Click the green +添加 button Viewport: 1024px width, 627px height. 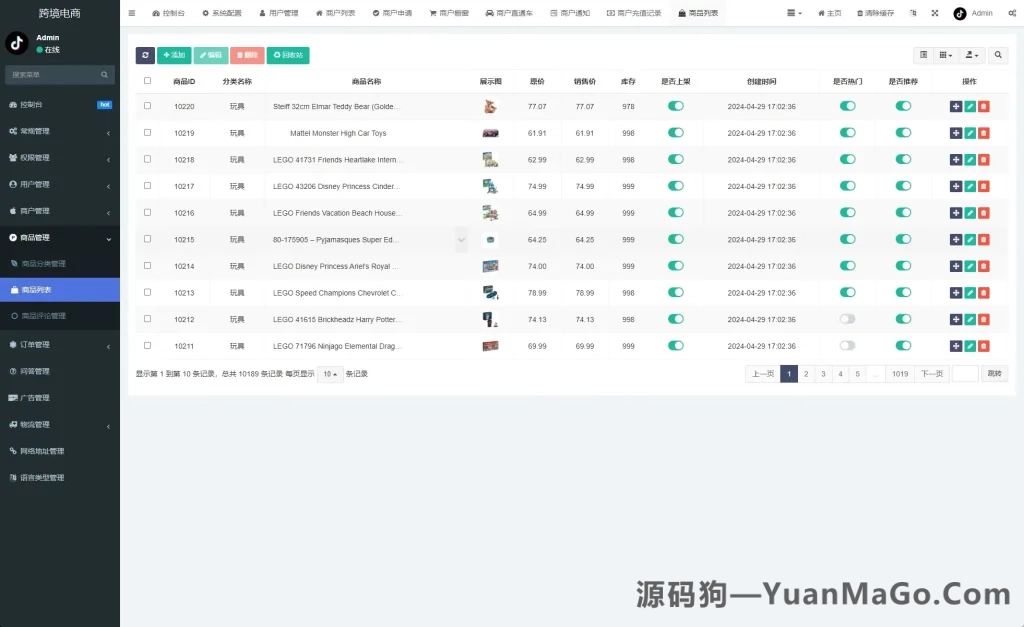pyautogui.click(x=173, y=55)
